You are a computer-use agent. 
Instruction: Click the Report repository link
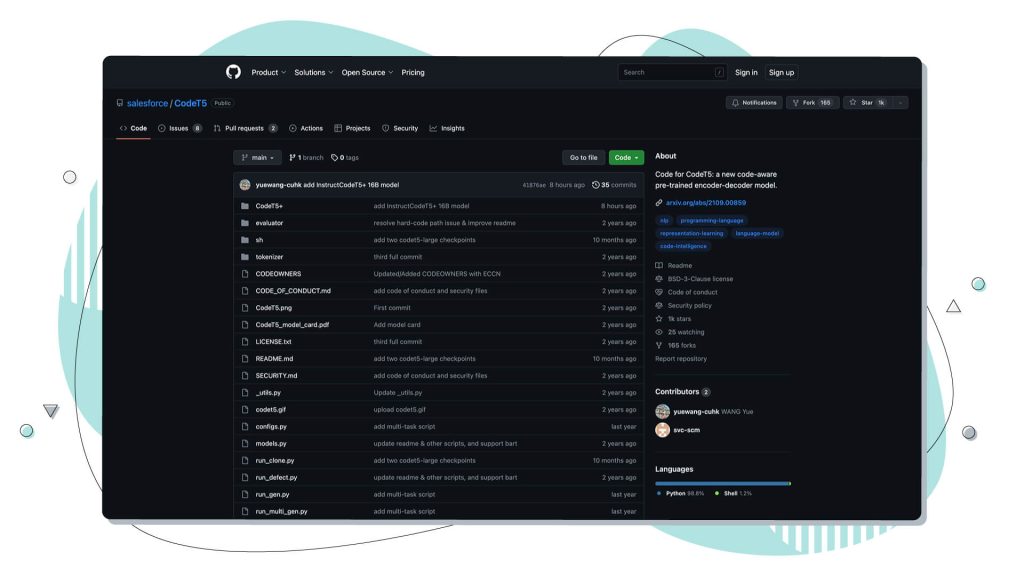[680, 359]
